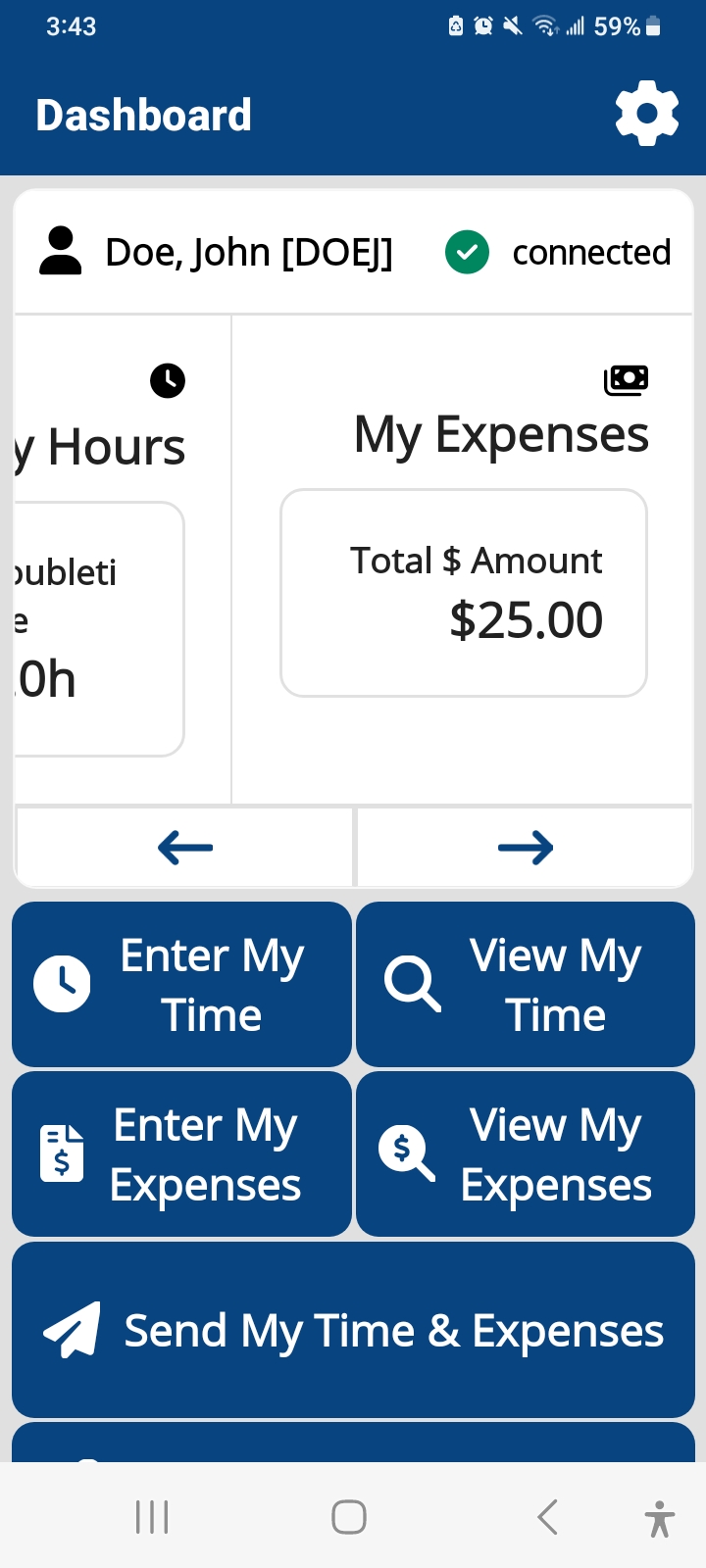Open settings via the gear icon
Image resolution: width=706 pixels, height=1568 pixels.
tap(646, 114)
